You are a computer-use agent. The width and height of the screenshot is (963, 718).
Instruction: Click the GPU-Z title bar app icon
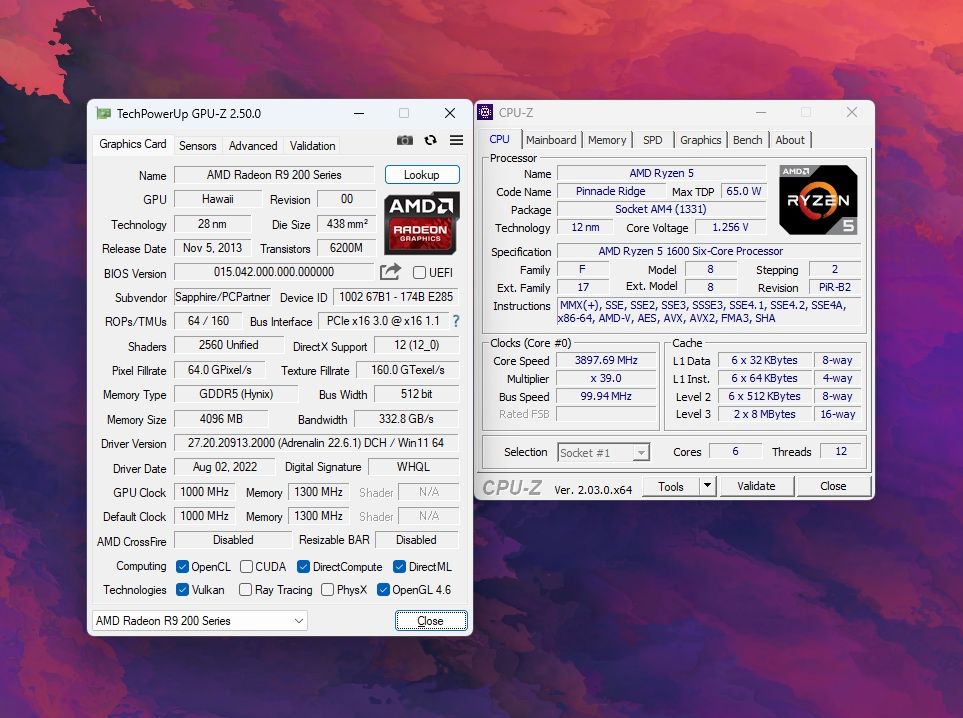[103, 114]
